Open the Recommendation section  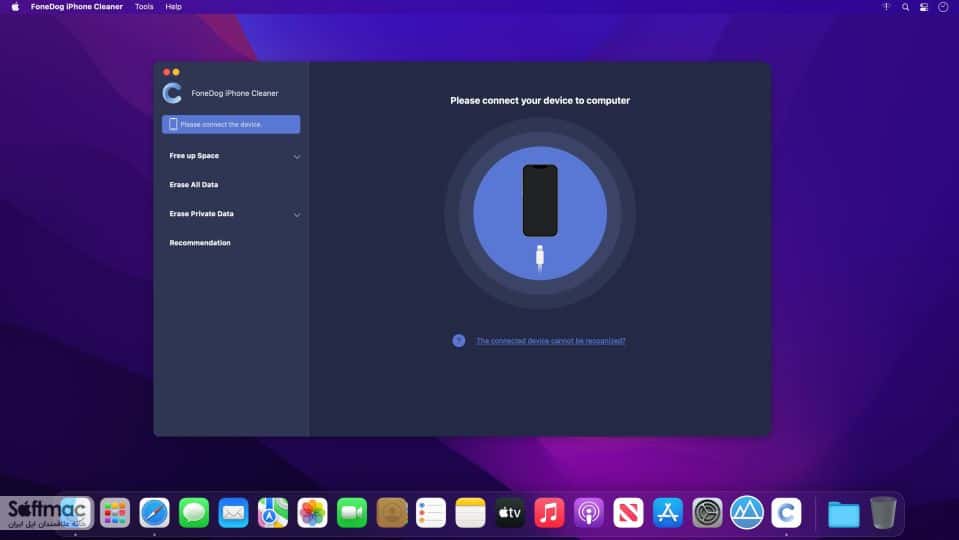(200, 243)
